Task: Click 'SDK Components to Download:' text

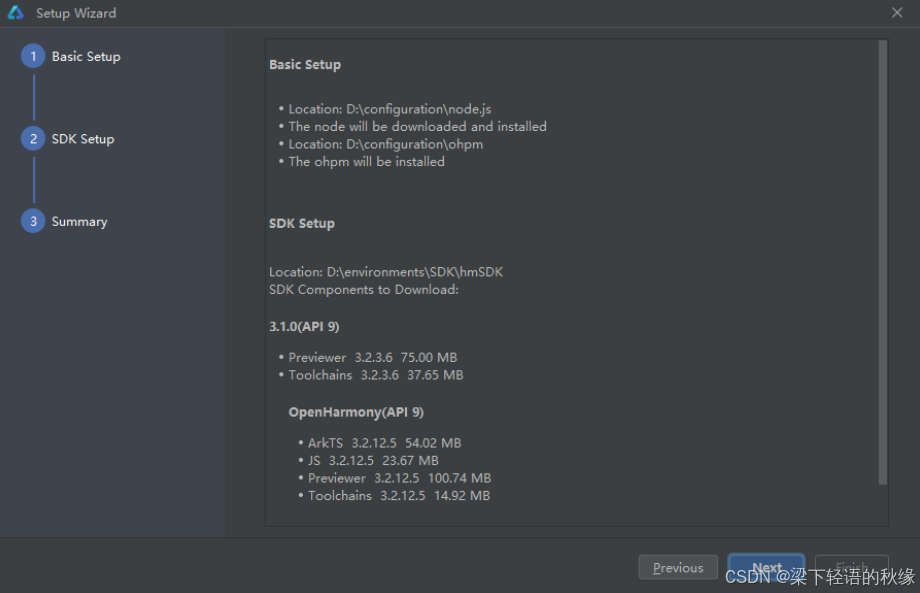Action: pos(364,290)
